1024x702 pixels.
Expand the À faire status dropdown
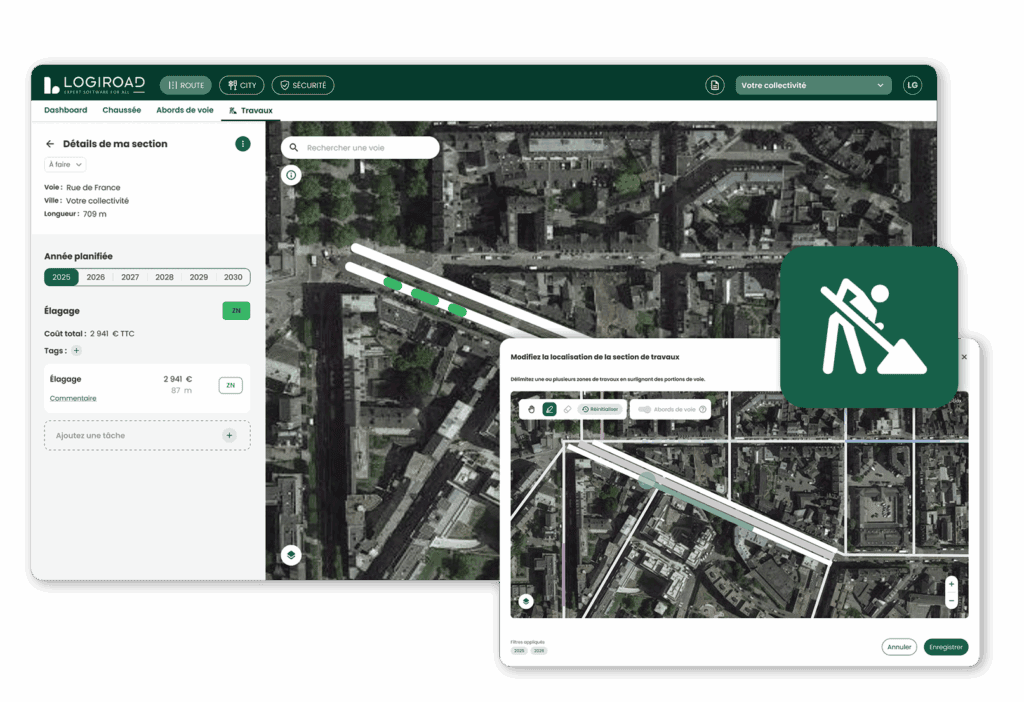click(x=65, y=165)
